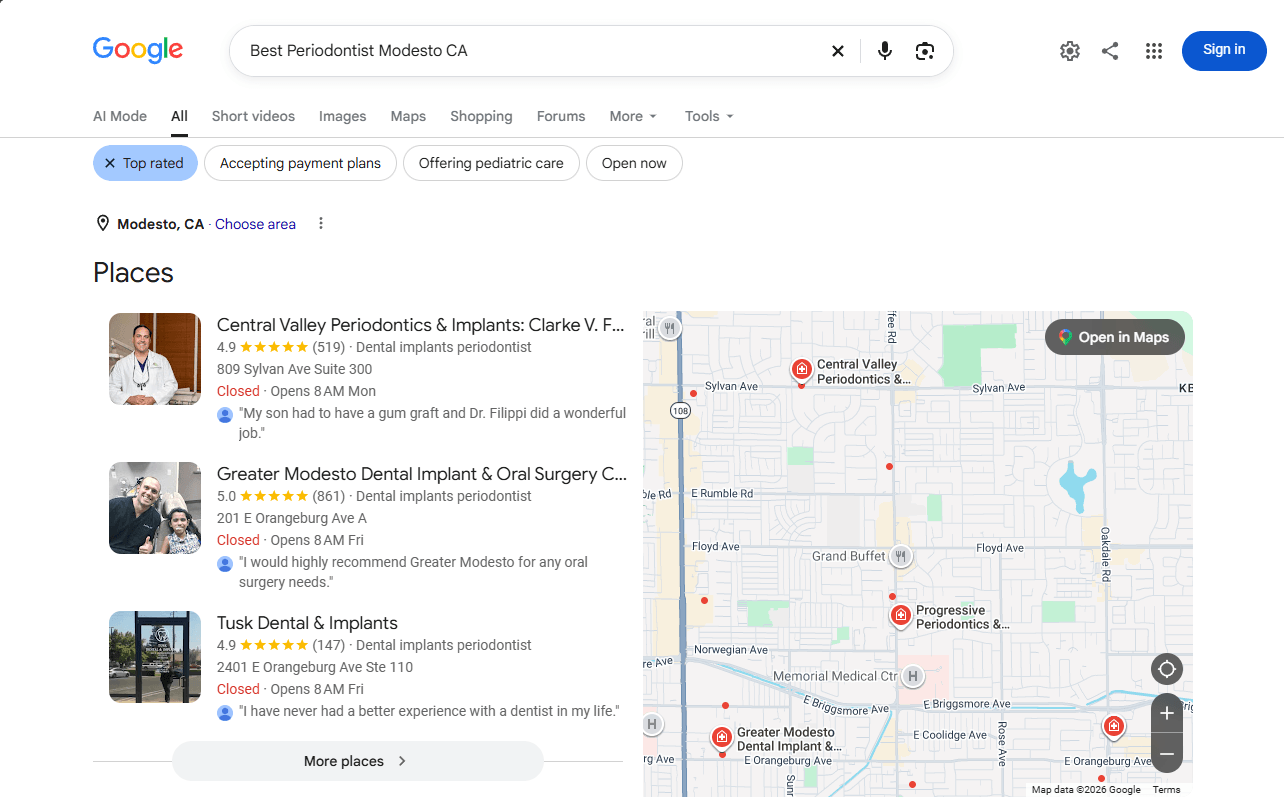Open Greater Modesto Dental Implant listing title

point(422,474)
